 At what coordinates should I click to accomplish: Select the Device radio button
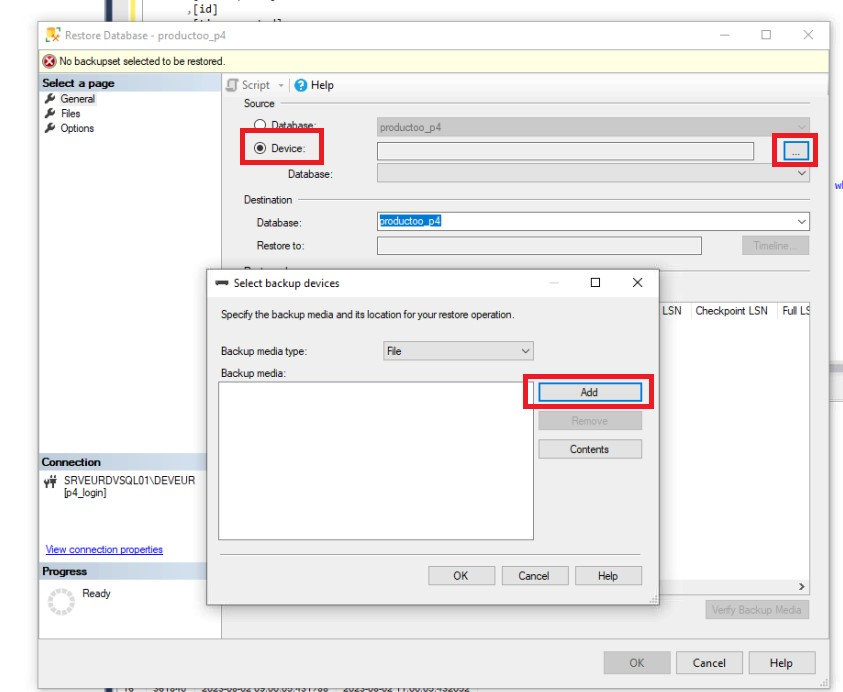click(261, 149)
